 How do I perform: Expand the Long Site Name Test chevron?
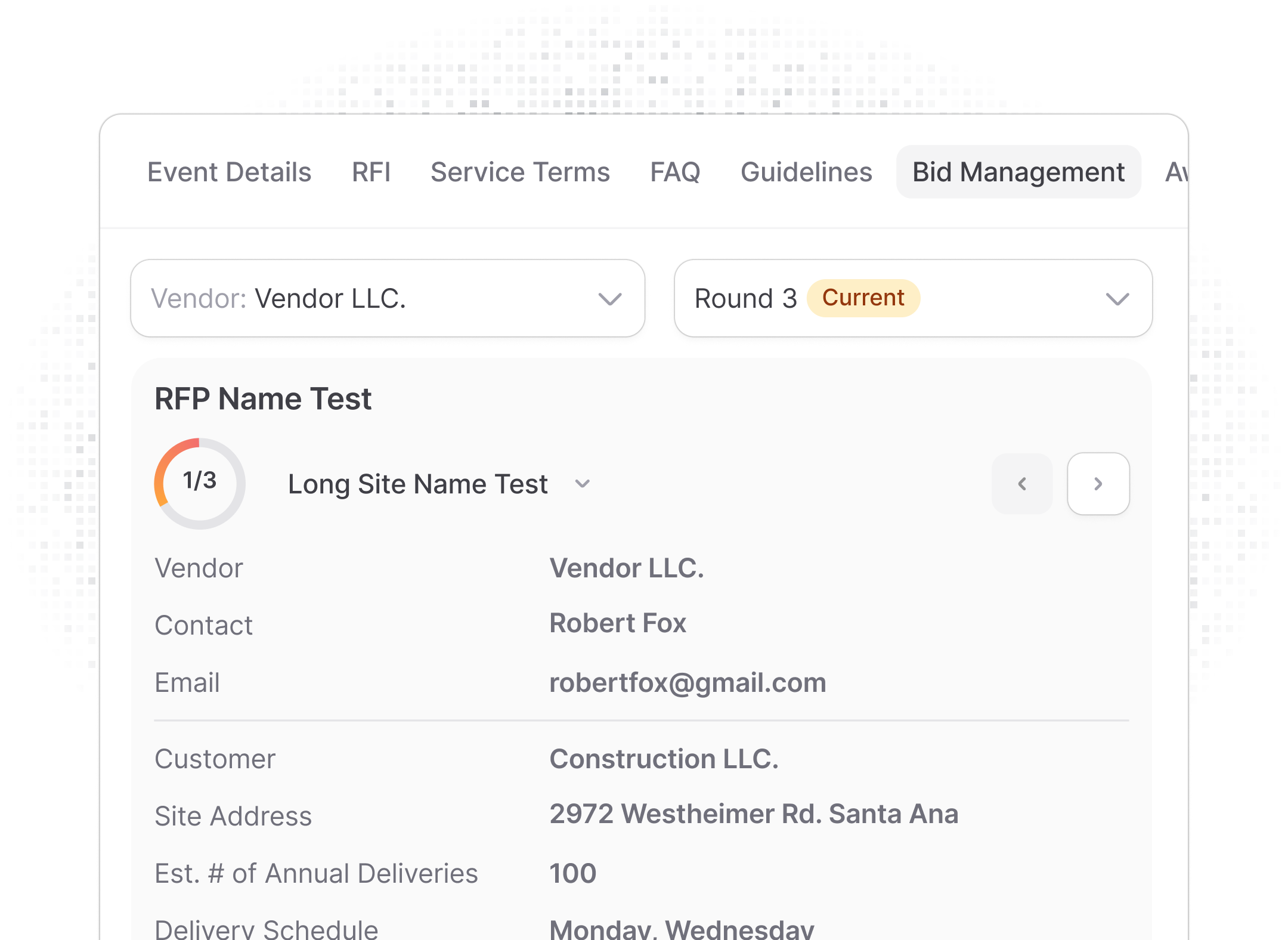(x=583, y=484)
